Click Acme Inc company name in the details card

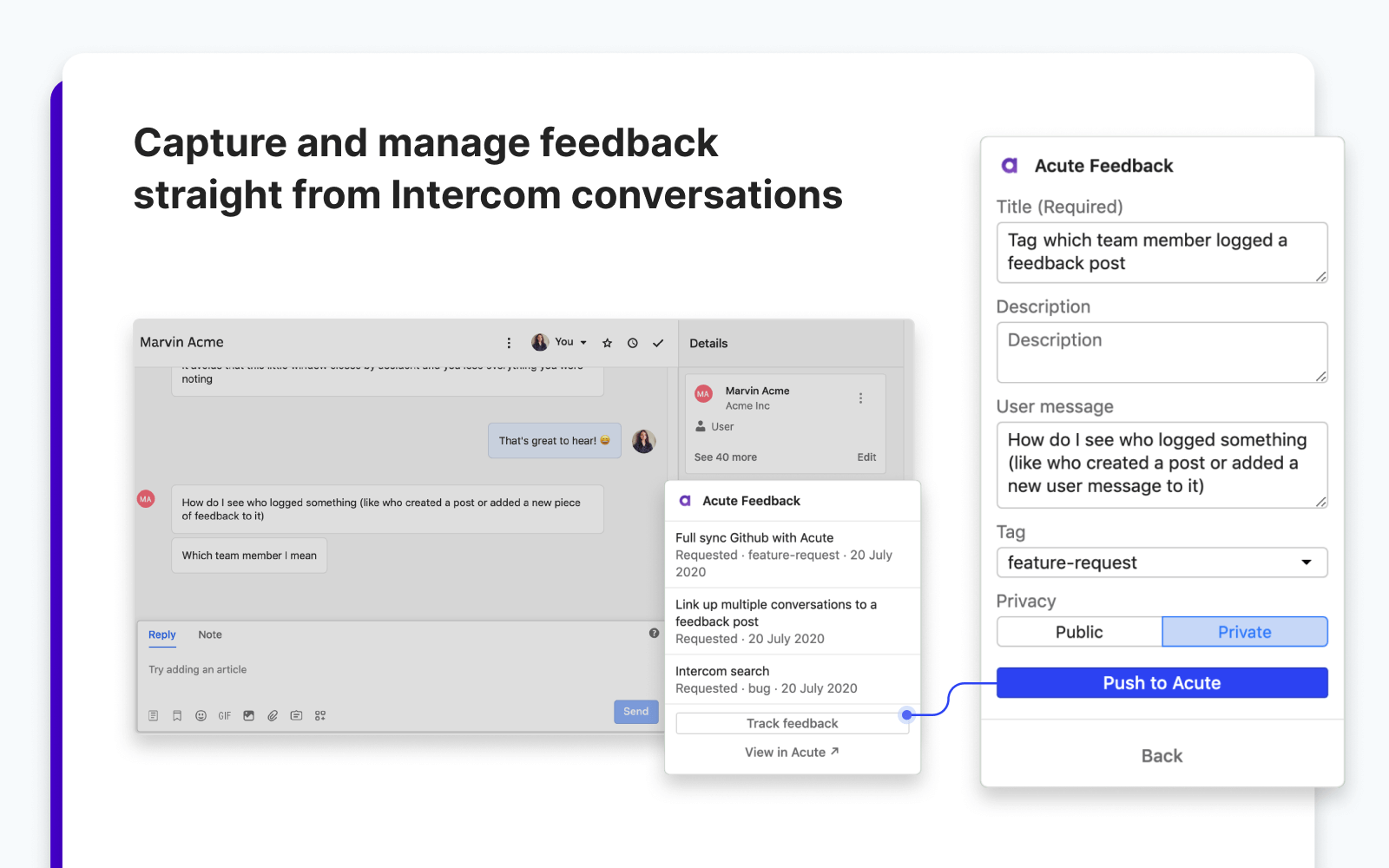click(747, 406)
